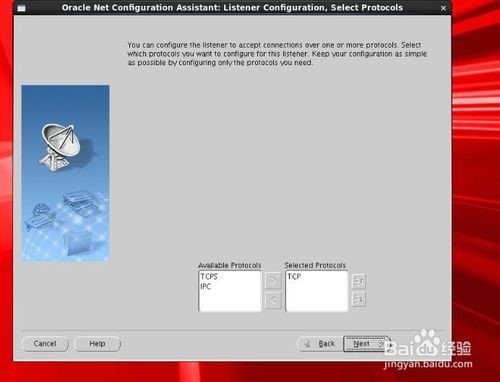Select TCP in Selected Protocols

click(294, 276)
